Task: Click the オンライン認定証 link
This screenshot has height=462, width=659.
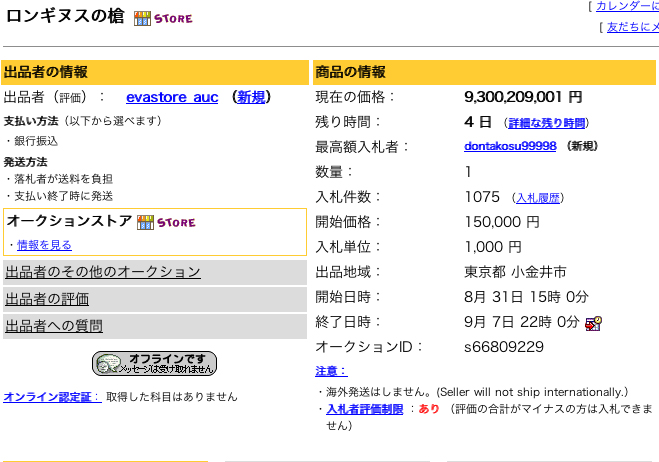Action: click(52, 397)
